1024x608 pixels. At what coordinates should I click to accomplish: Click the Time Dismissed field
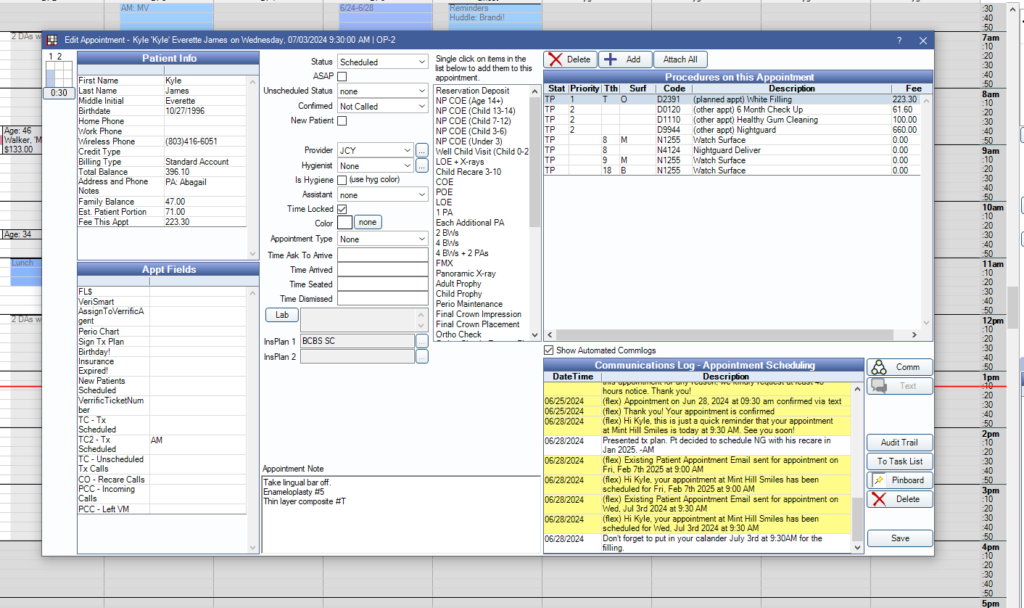coord(383,298)
